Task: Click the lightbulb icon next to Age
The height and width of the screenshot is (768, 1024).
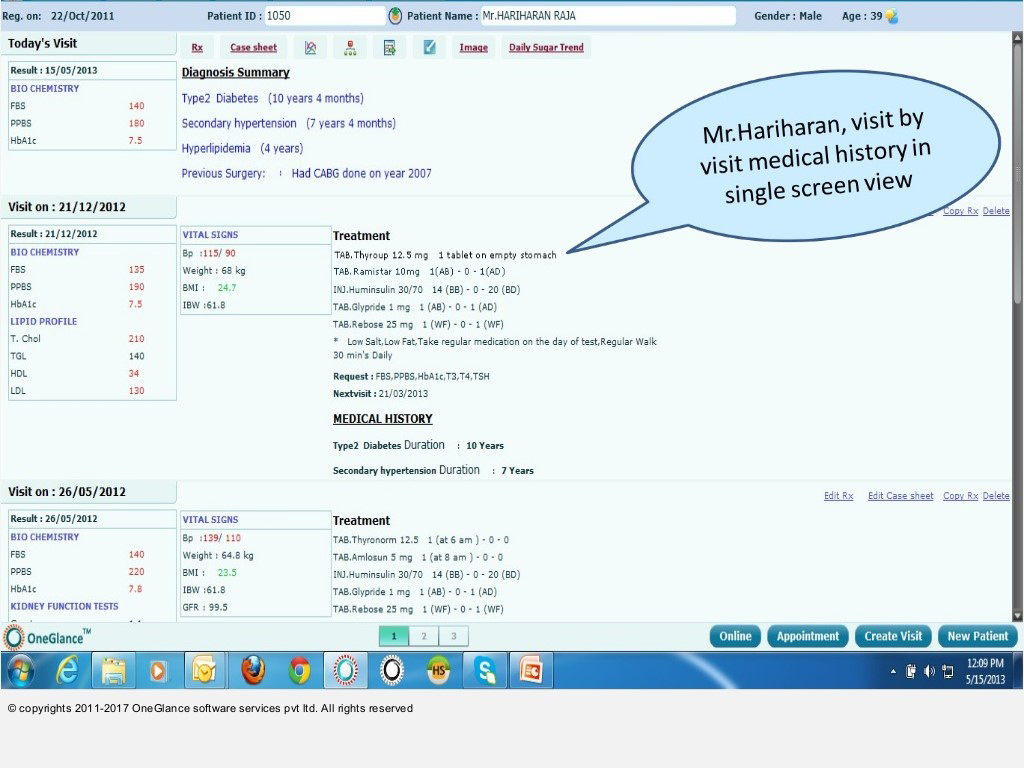Action: coord(891,17)
